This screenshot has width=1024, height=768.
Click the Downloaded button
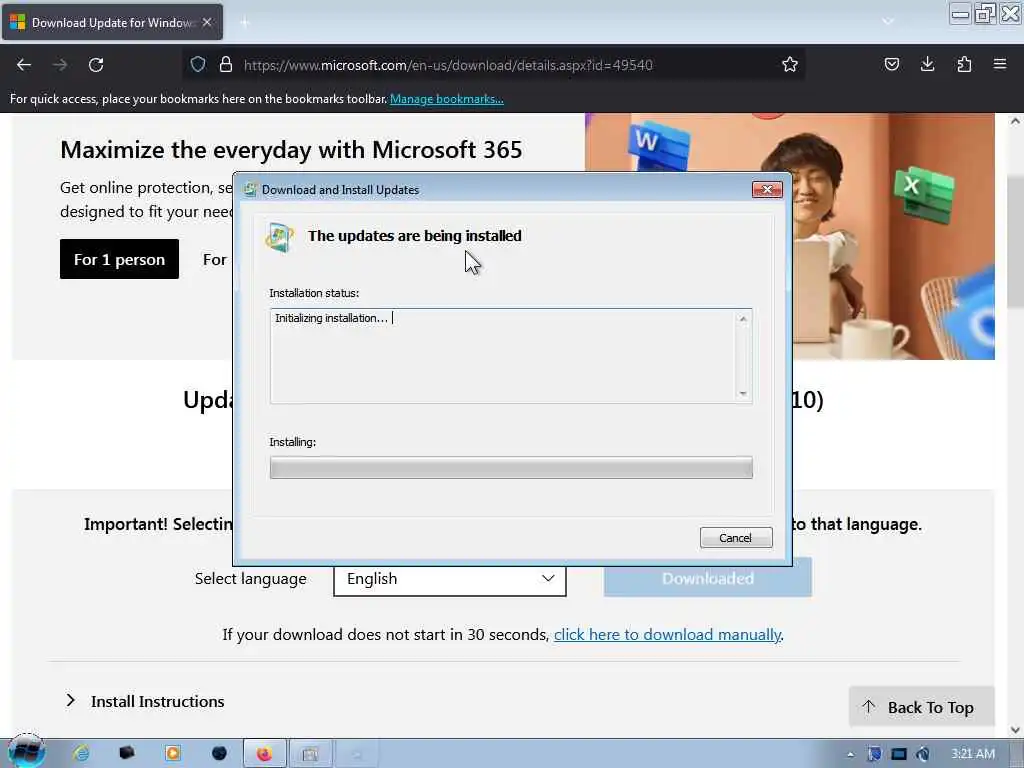(x=708, y=579)
